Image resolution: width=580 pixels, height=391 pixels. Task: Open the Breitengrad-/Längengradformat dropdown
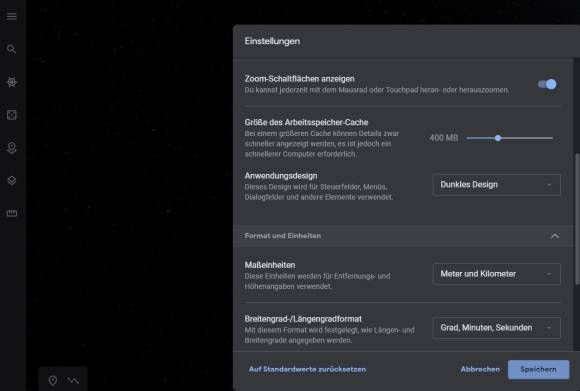point(496,328)
